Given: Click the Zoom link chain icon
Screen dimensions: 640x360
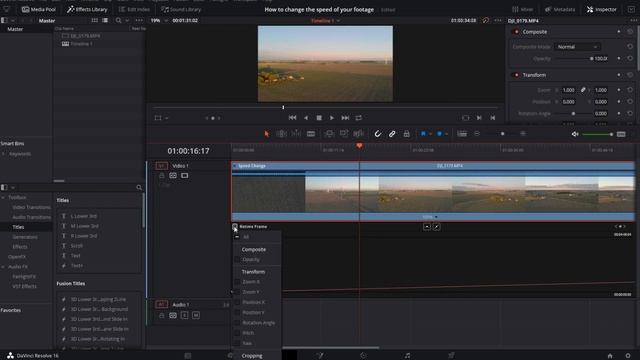Looking at the screenshot, I should pyautogui.click(x=583, y=90).
